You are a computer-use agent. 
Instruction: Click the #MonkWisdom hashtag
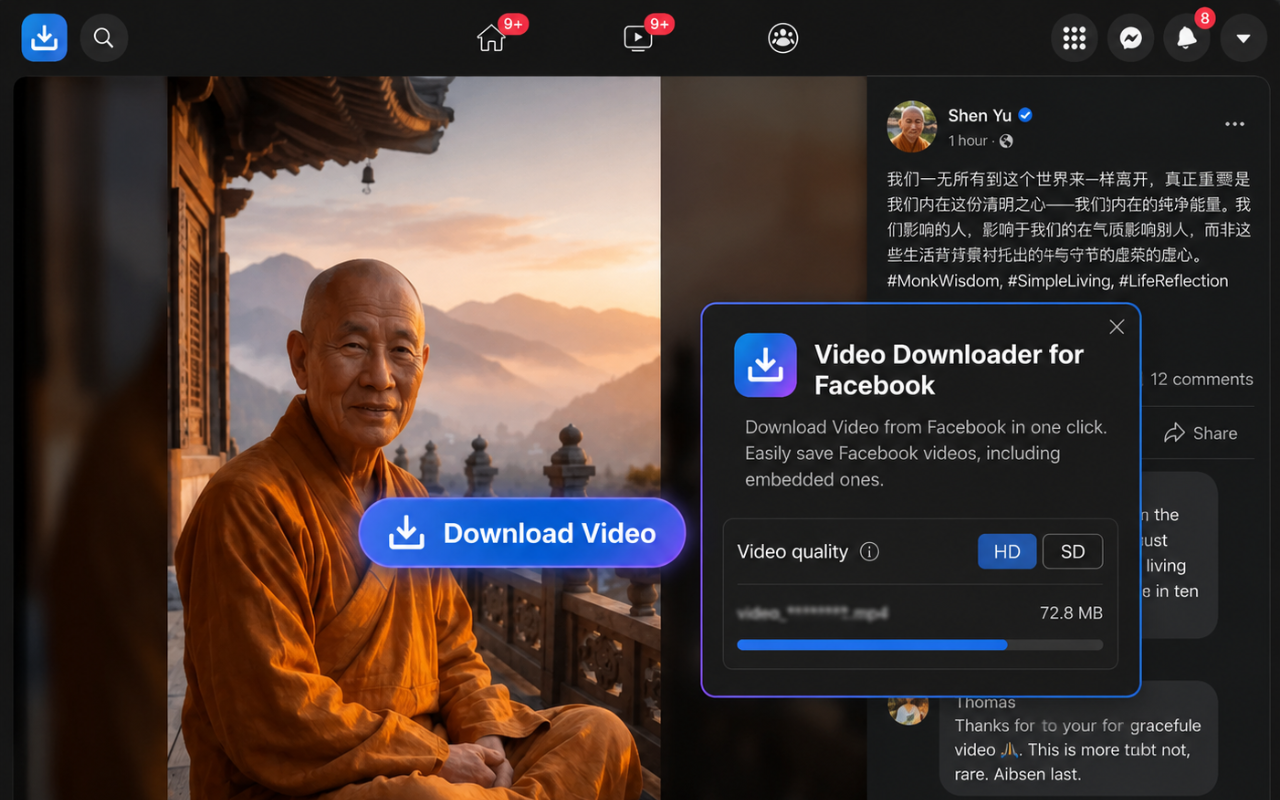click(x=943, y=281)
